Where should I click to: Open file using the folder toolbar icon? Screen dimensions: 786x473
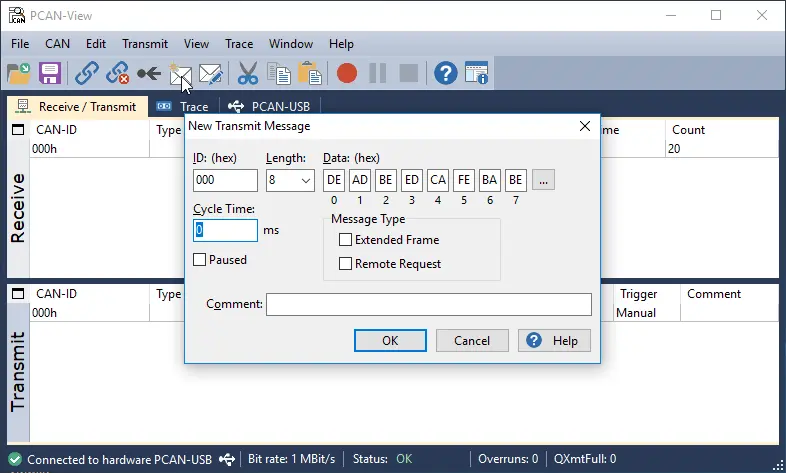tap(19, 73)
